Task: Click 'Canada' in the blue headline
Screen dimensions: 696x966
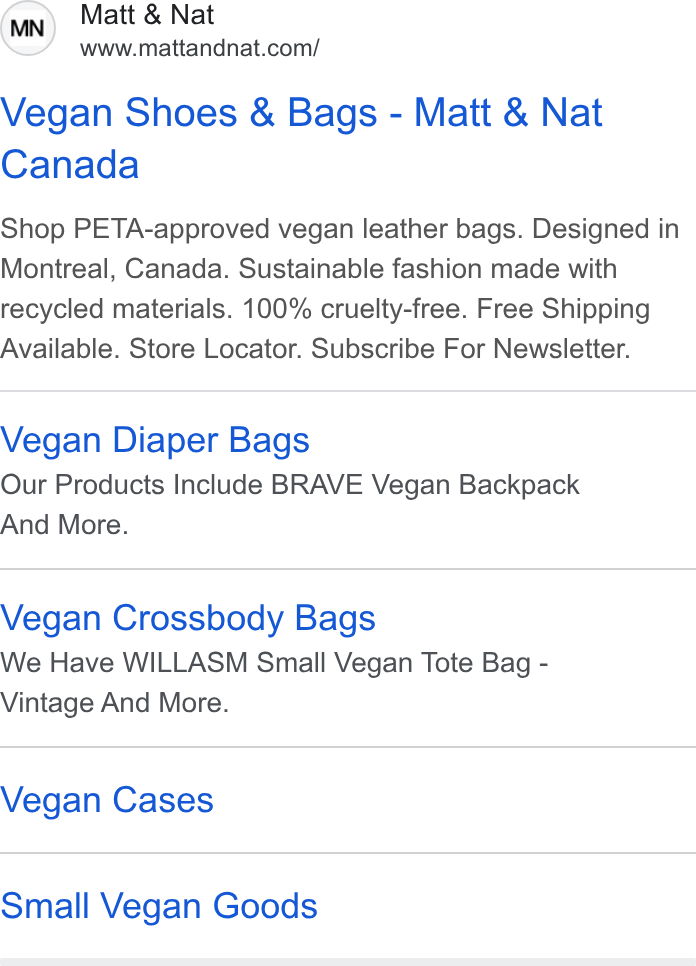Action: pos(70,164)
